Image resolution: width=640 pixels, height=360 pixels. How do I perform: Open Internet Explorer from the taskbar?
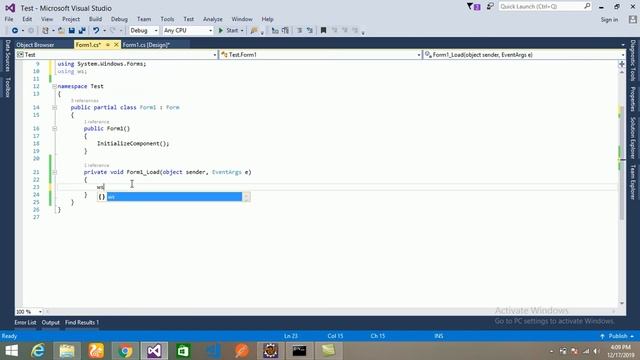pos(38,351)
